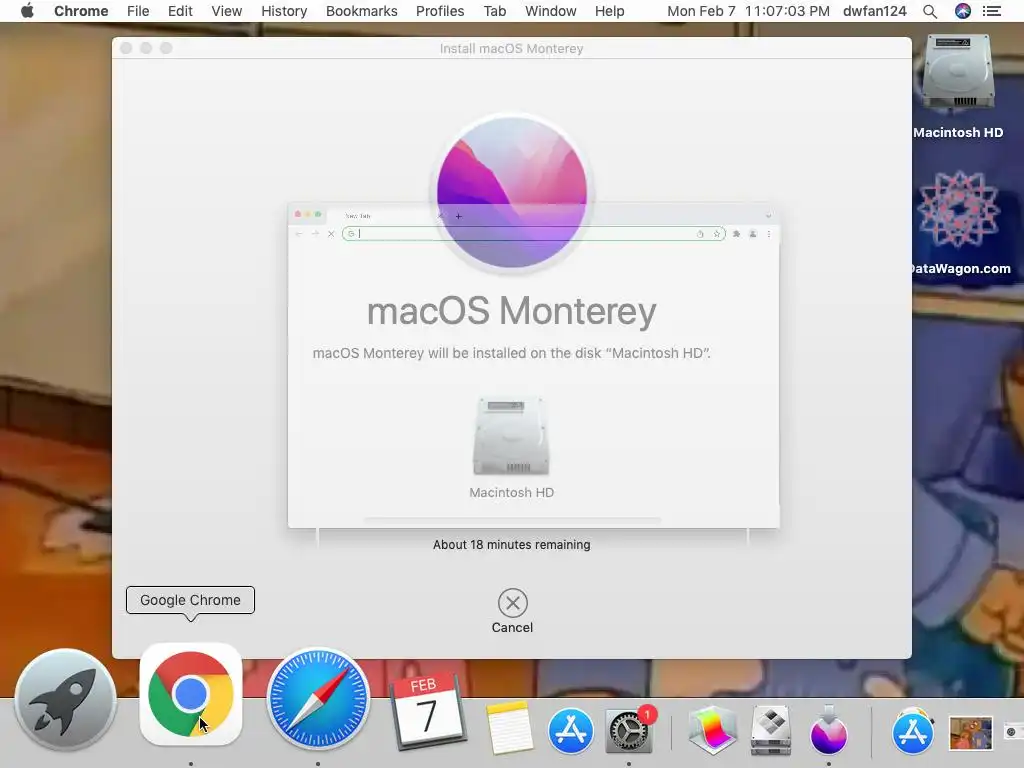The width and height of the screenshot is (1024, 768).
Task: Click Chrome's forward arrow button
Action: [315, 234]
